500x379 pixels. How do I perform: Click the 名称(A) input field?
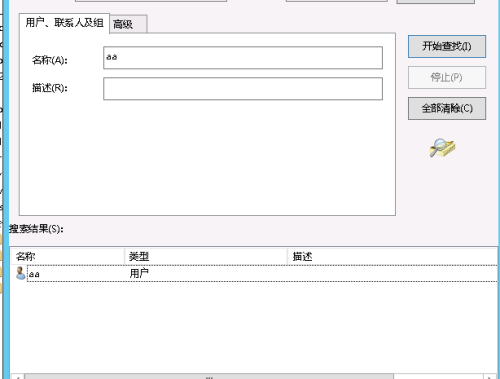pos(243,58)
